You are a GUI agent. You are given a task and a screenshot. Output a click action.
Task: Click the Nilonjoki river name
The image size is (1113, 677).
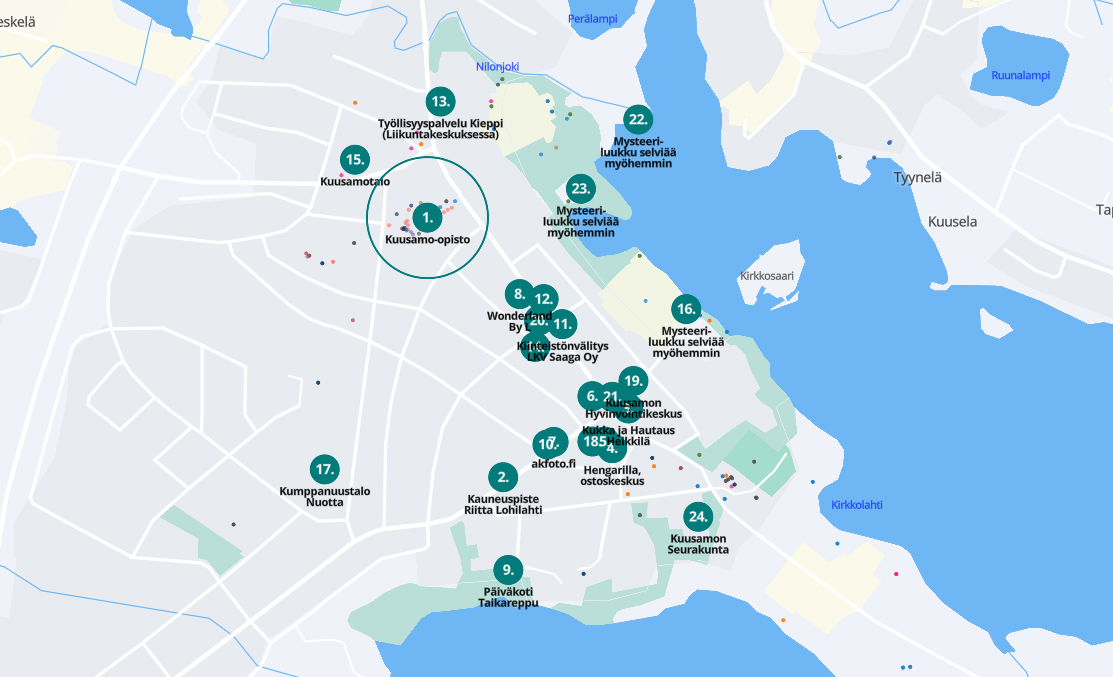tap(498, 67)
